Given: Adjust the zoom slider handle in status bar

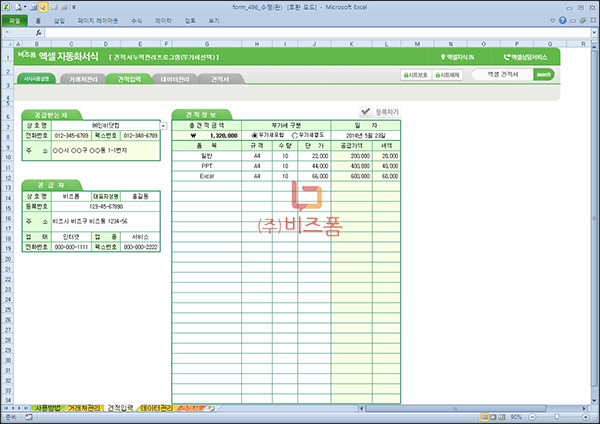Looking at the screenshot, I should [x=557, y=417].
